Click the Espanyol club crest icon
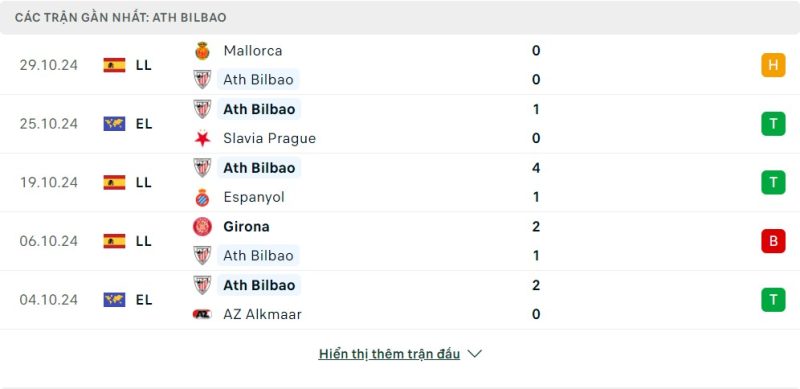The width and height of the screenshot is (800, 389). pyautogui.click(x=203, y=197)
